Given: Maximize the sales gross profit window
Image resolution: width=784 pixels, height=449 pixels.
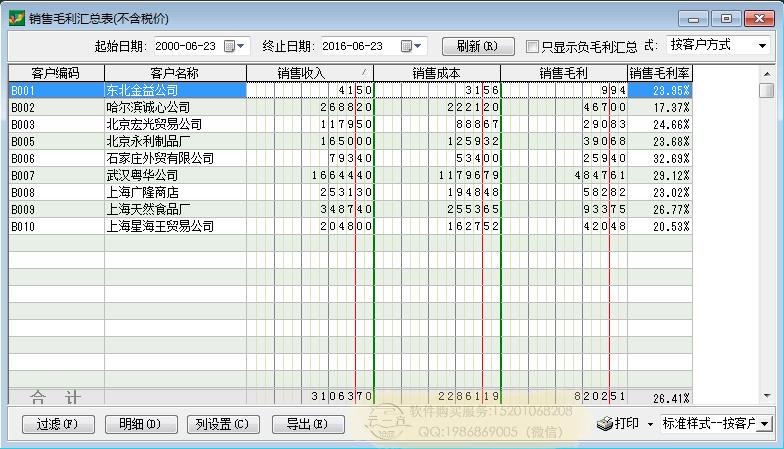Looking at the screenshot, I should click(x=726, y=18).
